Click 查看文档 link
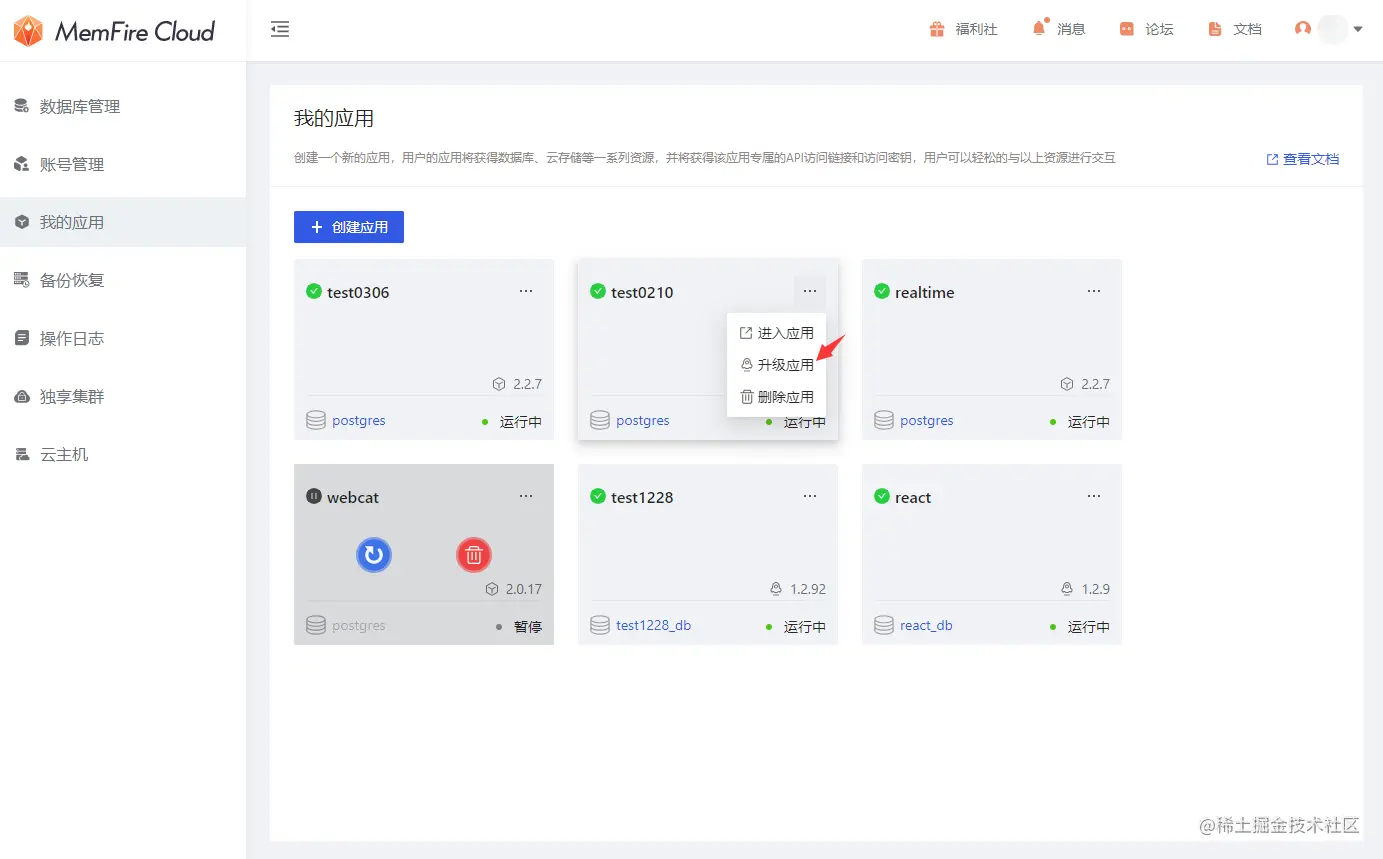Screen dimensions: 1383x859 [x=1302, y=159]
